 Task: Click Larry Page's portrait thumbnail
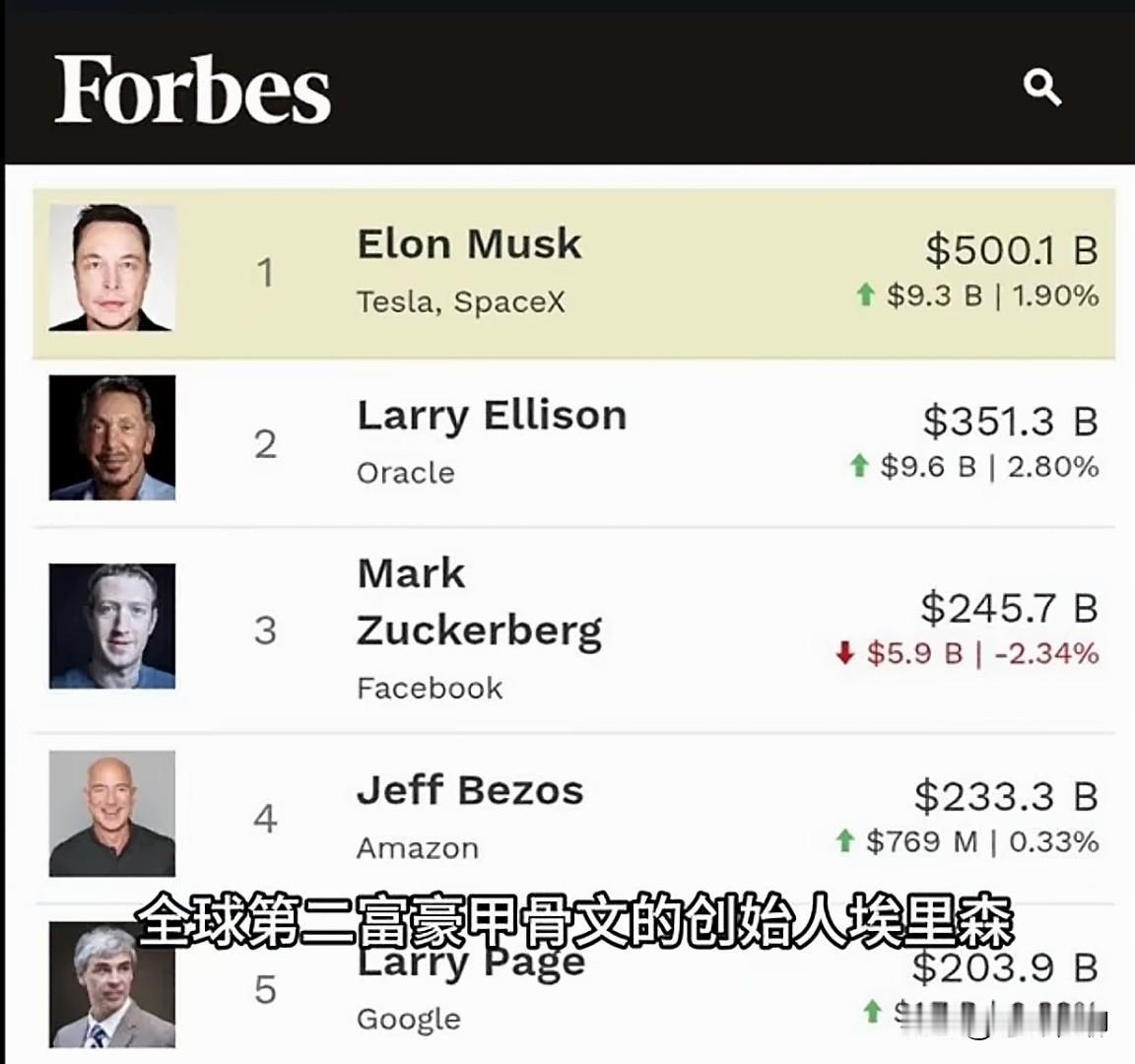pyautogui.click(x=112, y=985)
